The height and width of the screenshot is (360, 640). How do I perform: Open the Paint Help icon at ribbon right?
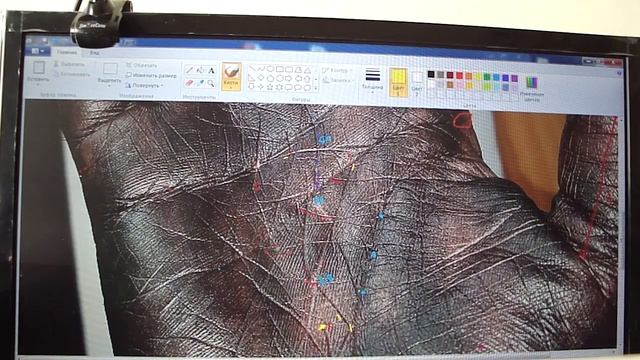click(x=619, y=73)
